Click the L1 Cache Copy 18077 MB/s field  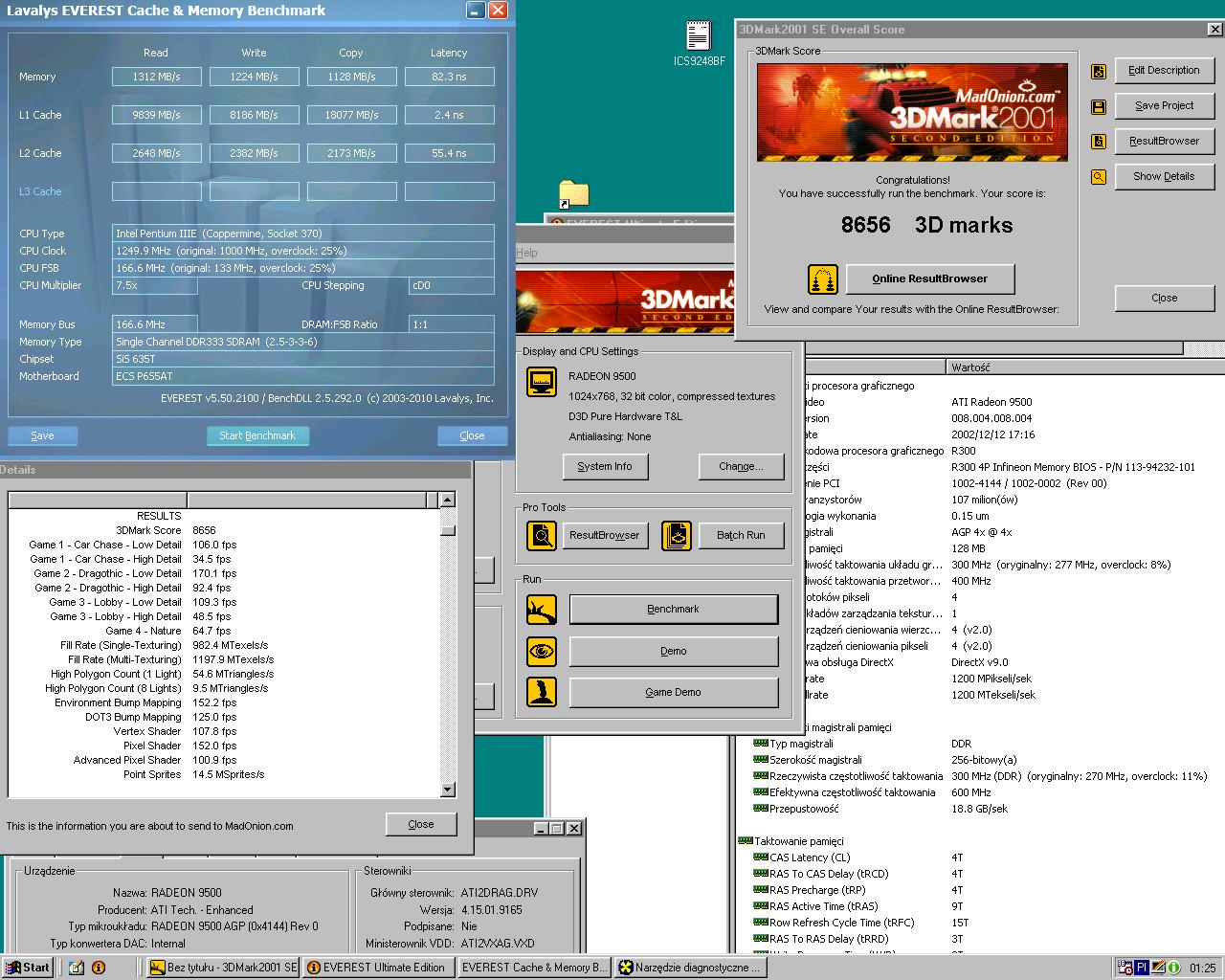[351, 115]
